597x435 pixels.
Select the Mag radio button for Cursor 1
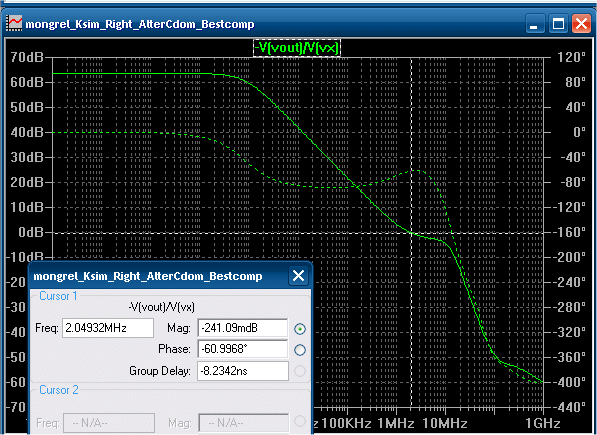300,329
